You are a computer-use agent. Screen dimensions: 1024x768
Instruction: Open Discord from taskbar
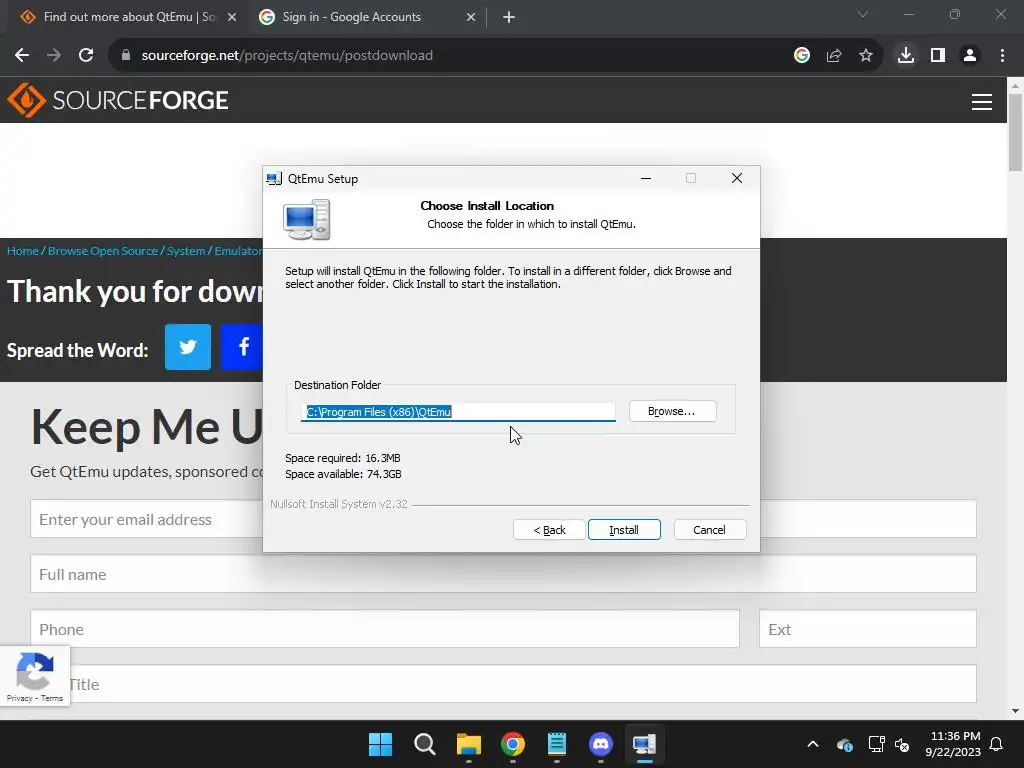(601, 744)
